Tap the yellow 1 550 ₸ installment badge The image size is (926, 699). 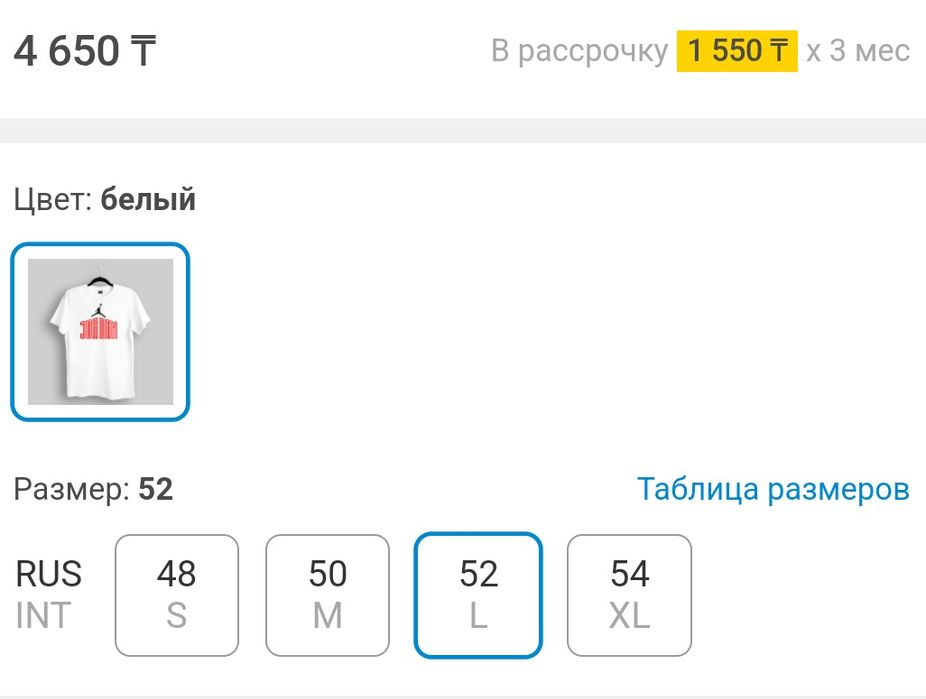pyautogui.click(x=737, y=51)
